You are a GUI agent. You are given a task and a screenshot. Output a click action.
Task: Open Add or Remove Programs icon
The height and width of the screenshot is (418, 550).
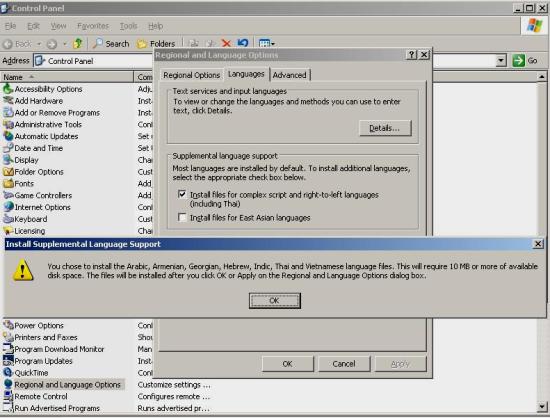[x=8, y=113]
